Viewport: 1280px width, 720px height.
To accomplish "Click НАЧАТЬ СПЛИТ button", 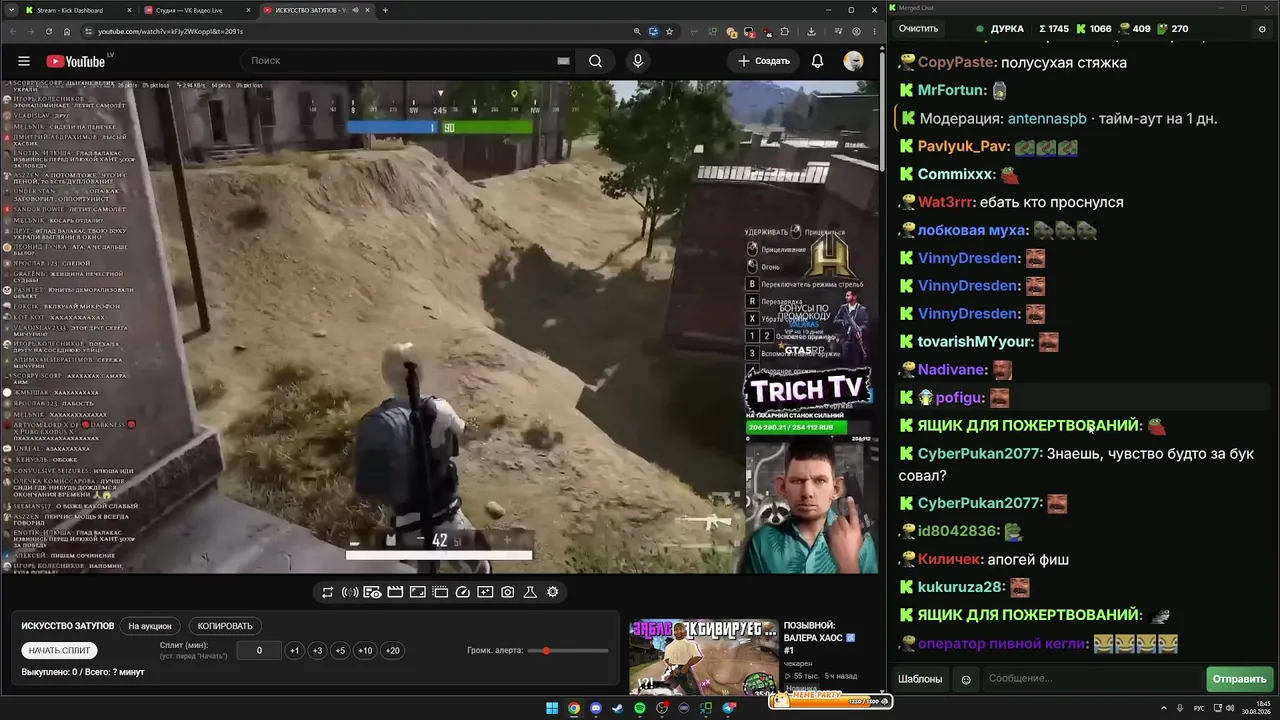I will 59,650.
